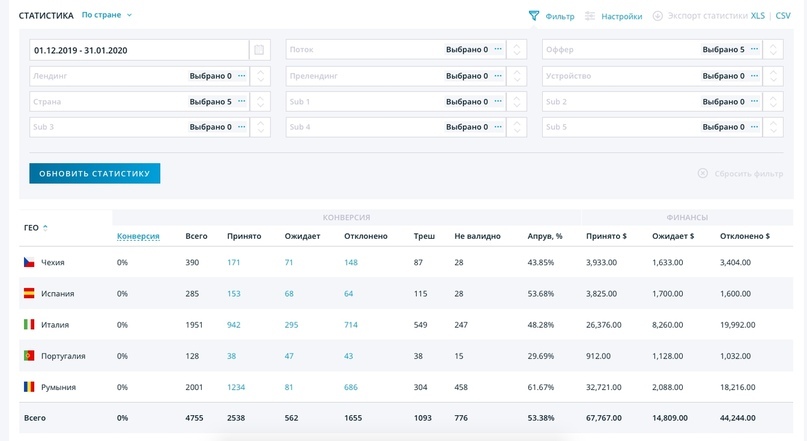This screenshot has height=441, width=807.
Task: Click the Sub 1 filter field
Action: point(396,101)
